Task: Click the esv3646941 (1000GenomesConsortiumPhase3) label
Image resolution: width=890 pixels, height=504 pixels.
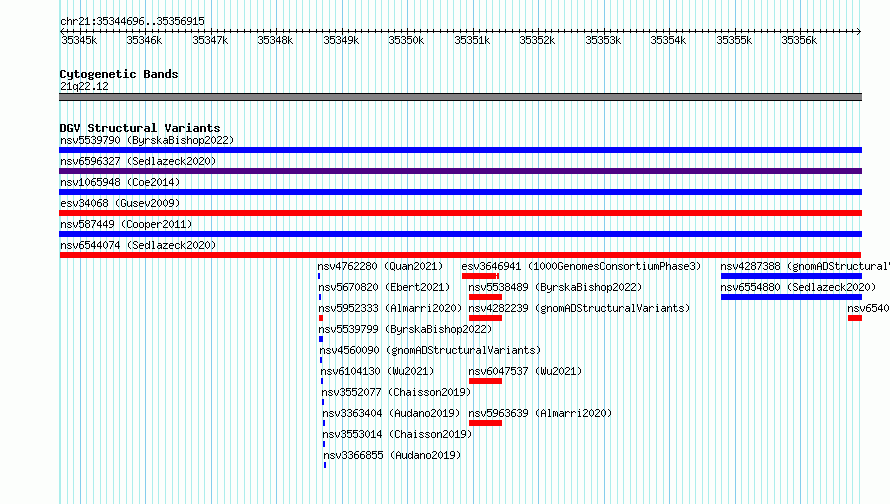Action: coord(581,266)
